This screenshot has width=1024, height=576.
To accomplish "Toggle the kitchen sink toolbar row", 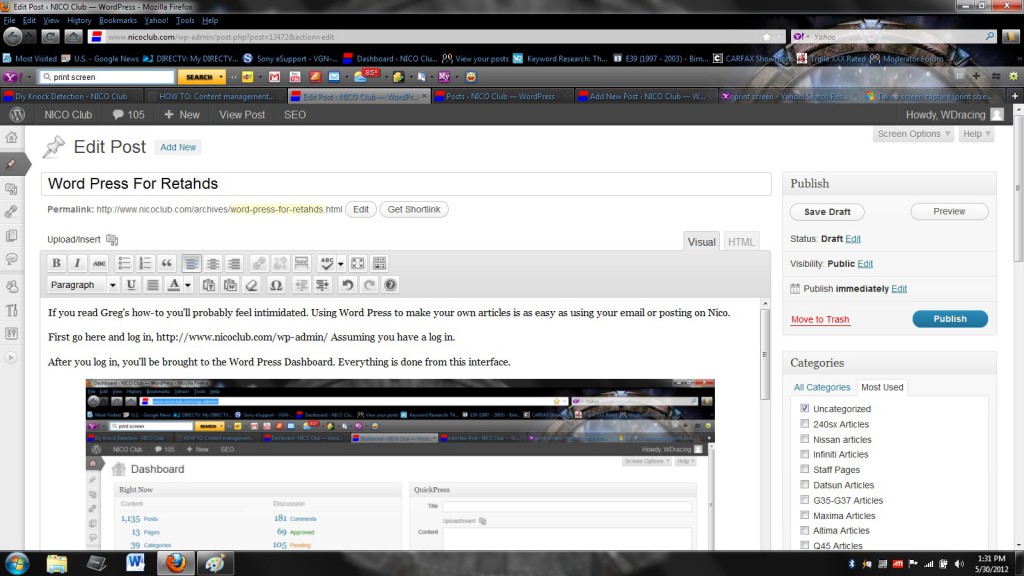I will (379, 263).
